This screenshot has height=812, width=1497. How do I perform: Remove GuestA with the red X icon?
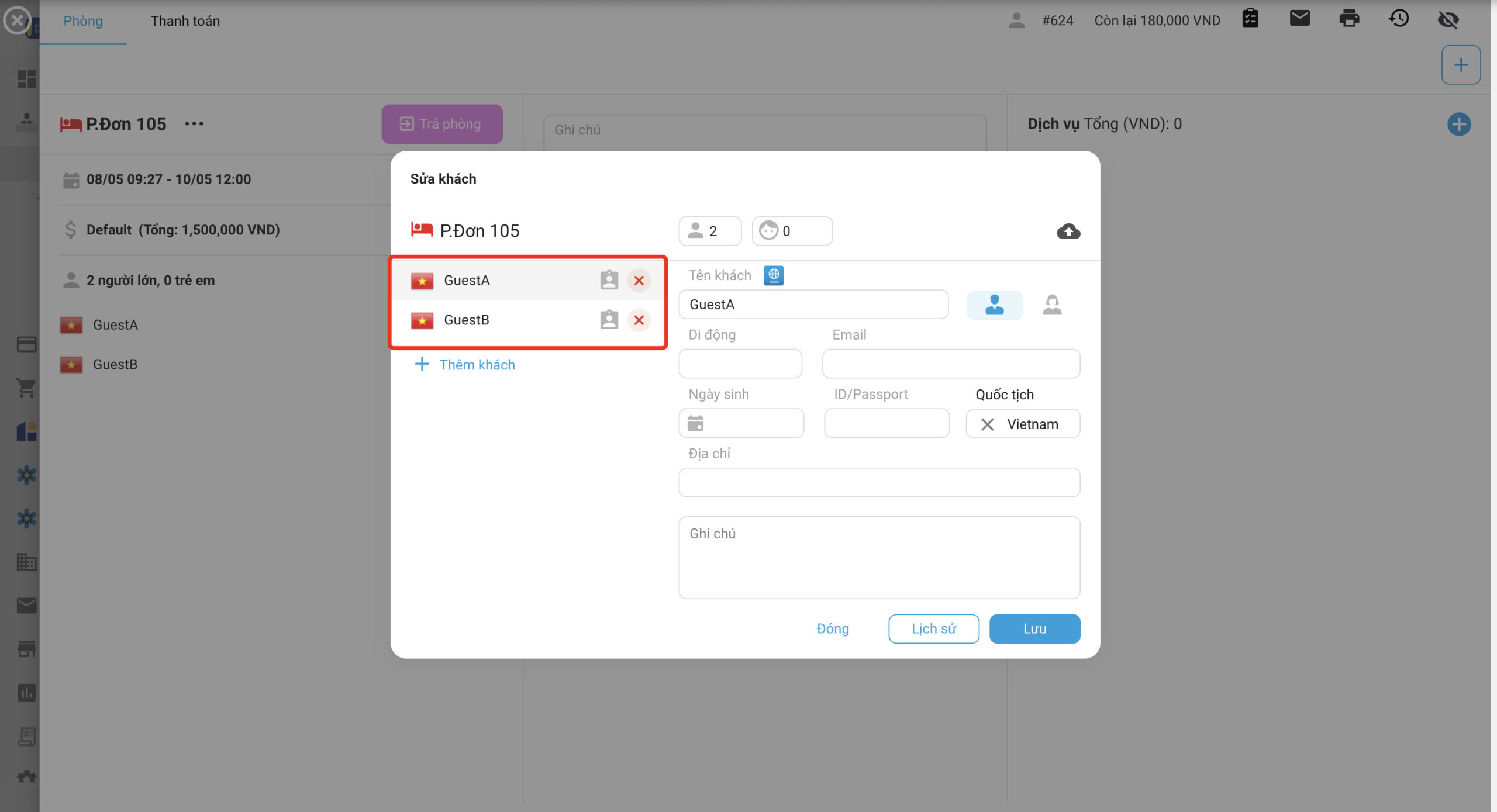point(639,281)
